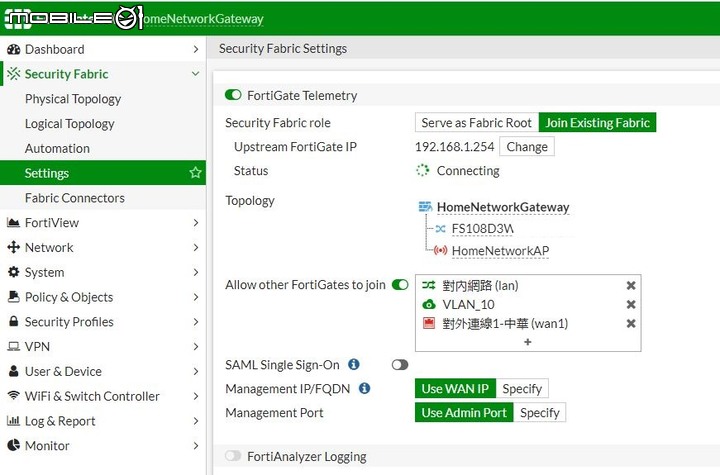
Task: Open the Fabric Connectors menu item
Action: (x=75, y=198)
